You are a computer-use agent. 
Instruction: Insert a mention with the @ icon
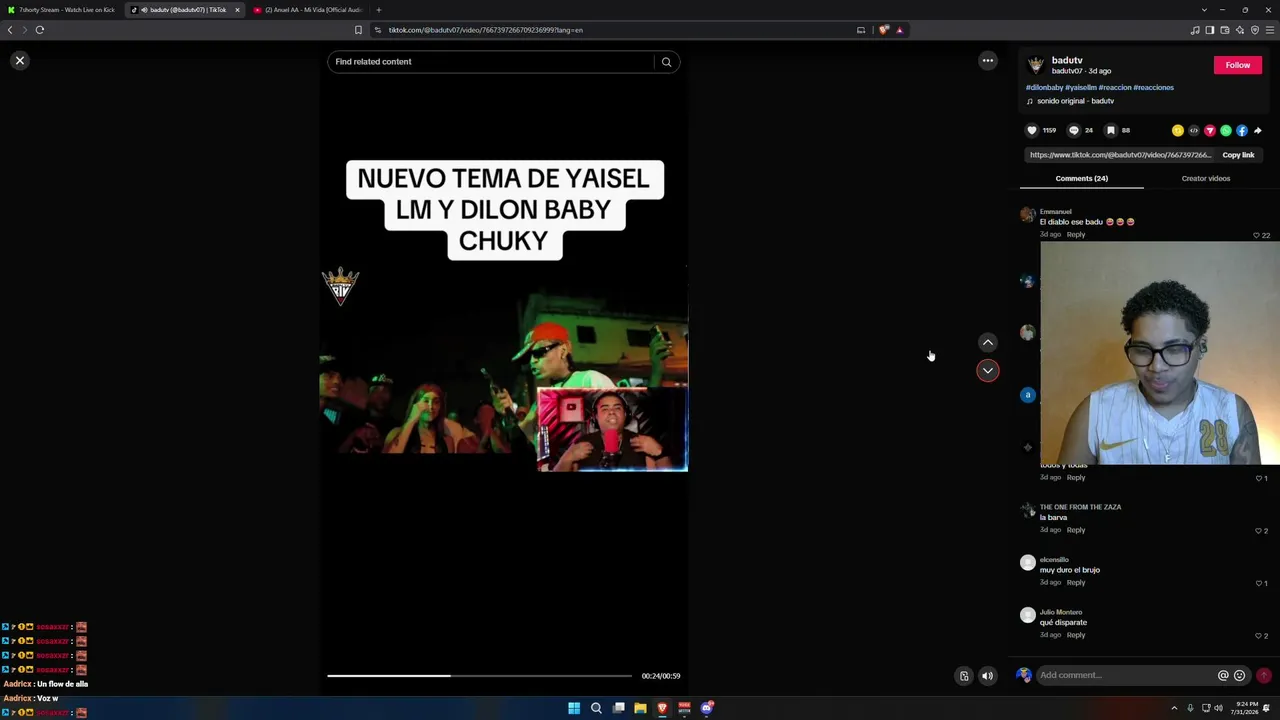click(x=1223, y=676)
